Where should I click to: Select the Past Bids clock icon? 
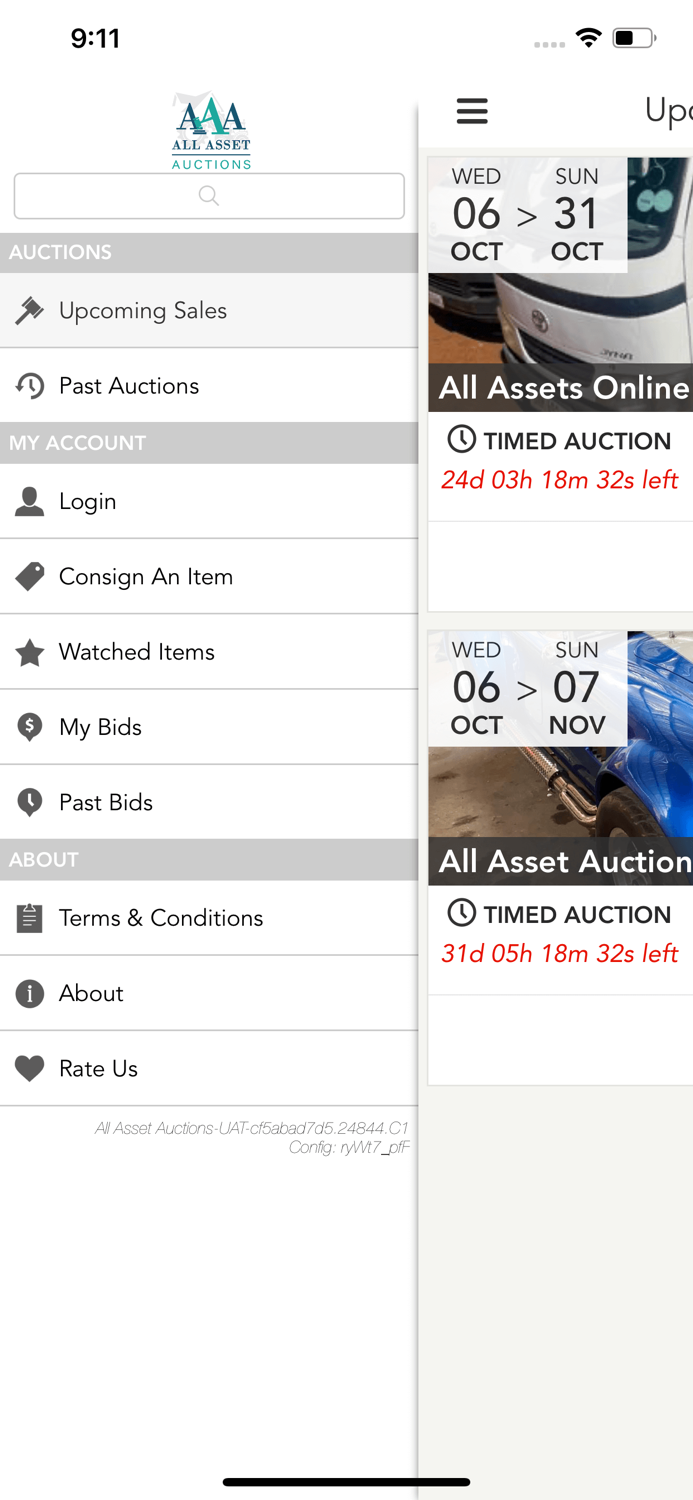(30, 802)
